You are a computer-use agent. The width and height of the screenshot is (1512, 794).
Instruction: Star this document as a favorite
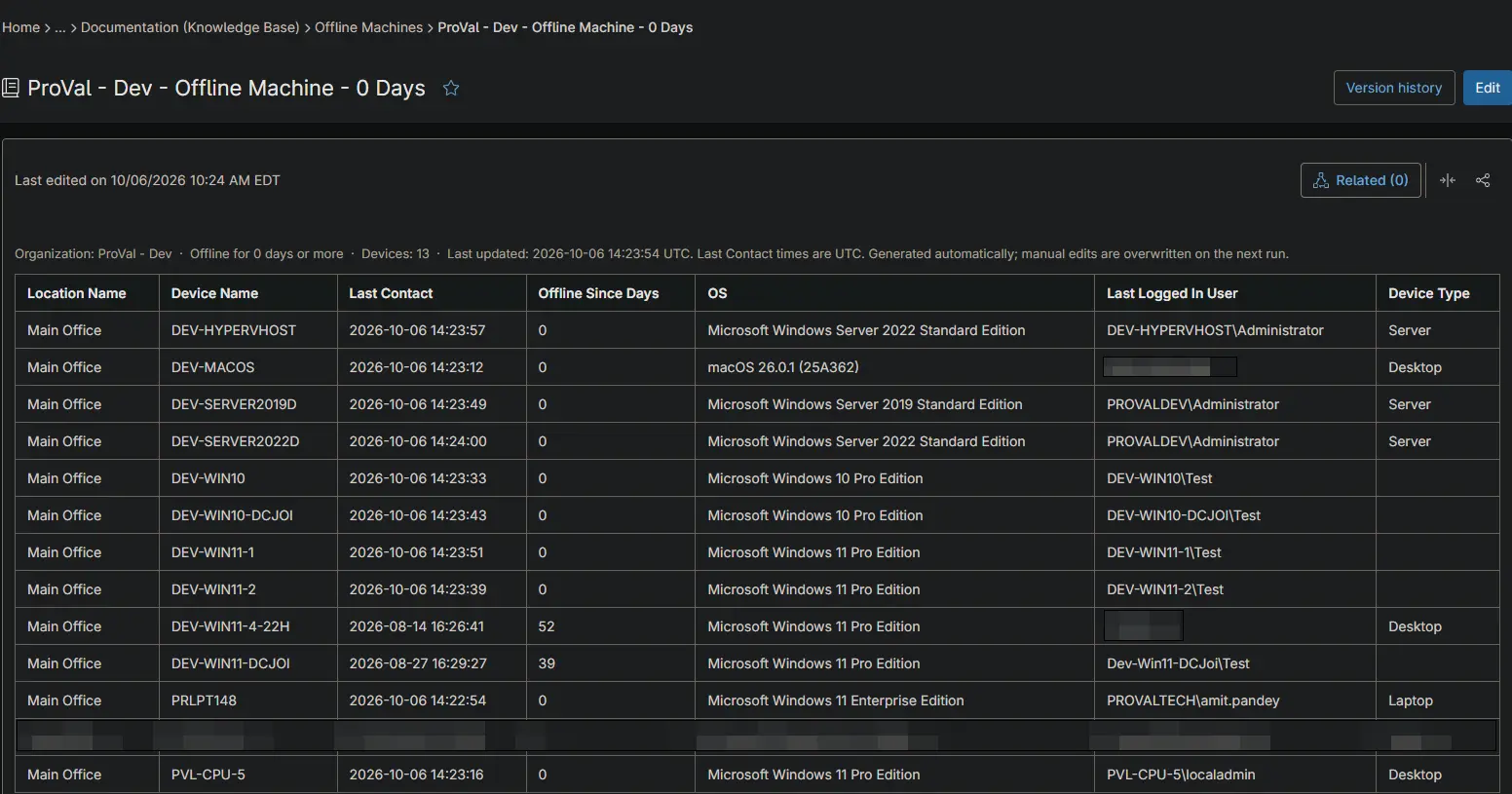tap(451, 88)
